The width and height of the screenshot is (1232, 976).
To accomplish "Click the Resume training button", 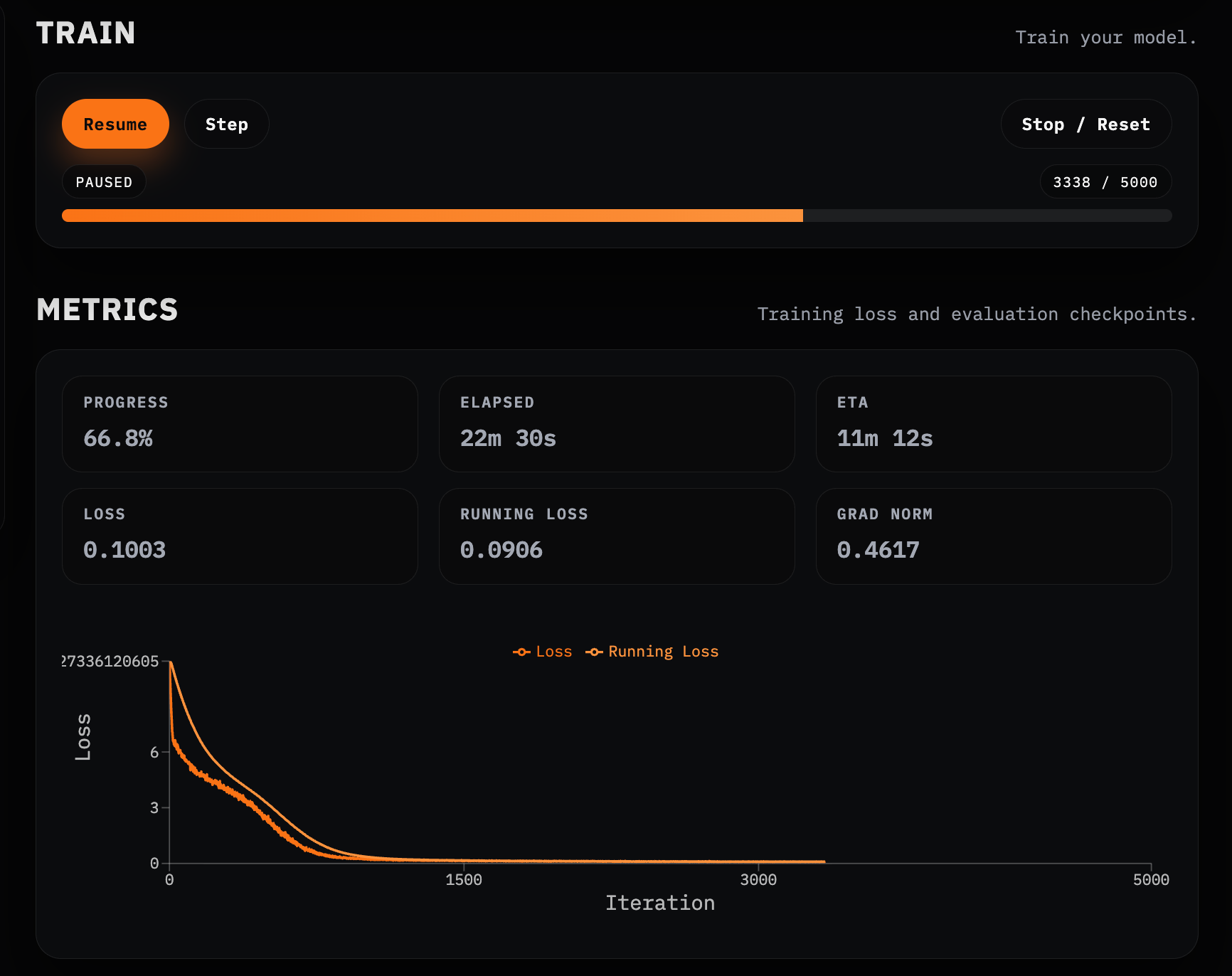I will [x=115, y=124].
